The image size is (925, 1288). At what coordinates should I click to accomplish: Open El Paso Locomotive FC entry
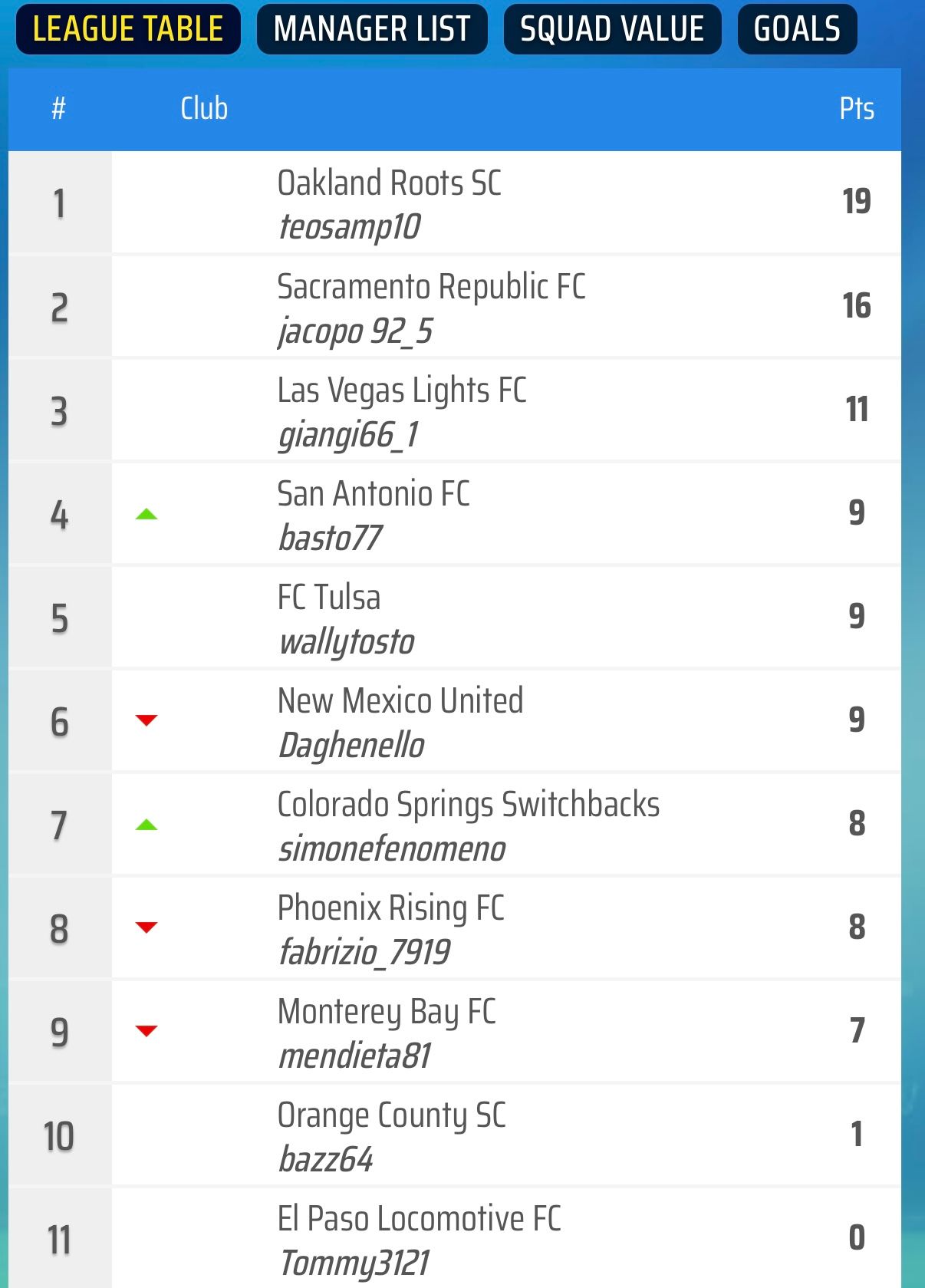point(419,1219)
